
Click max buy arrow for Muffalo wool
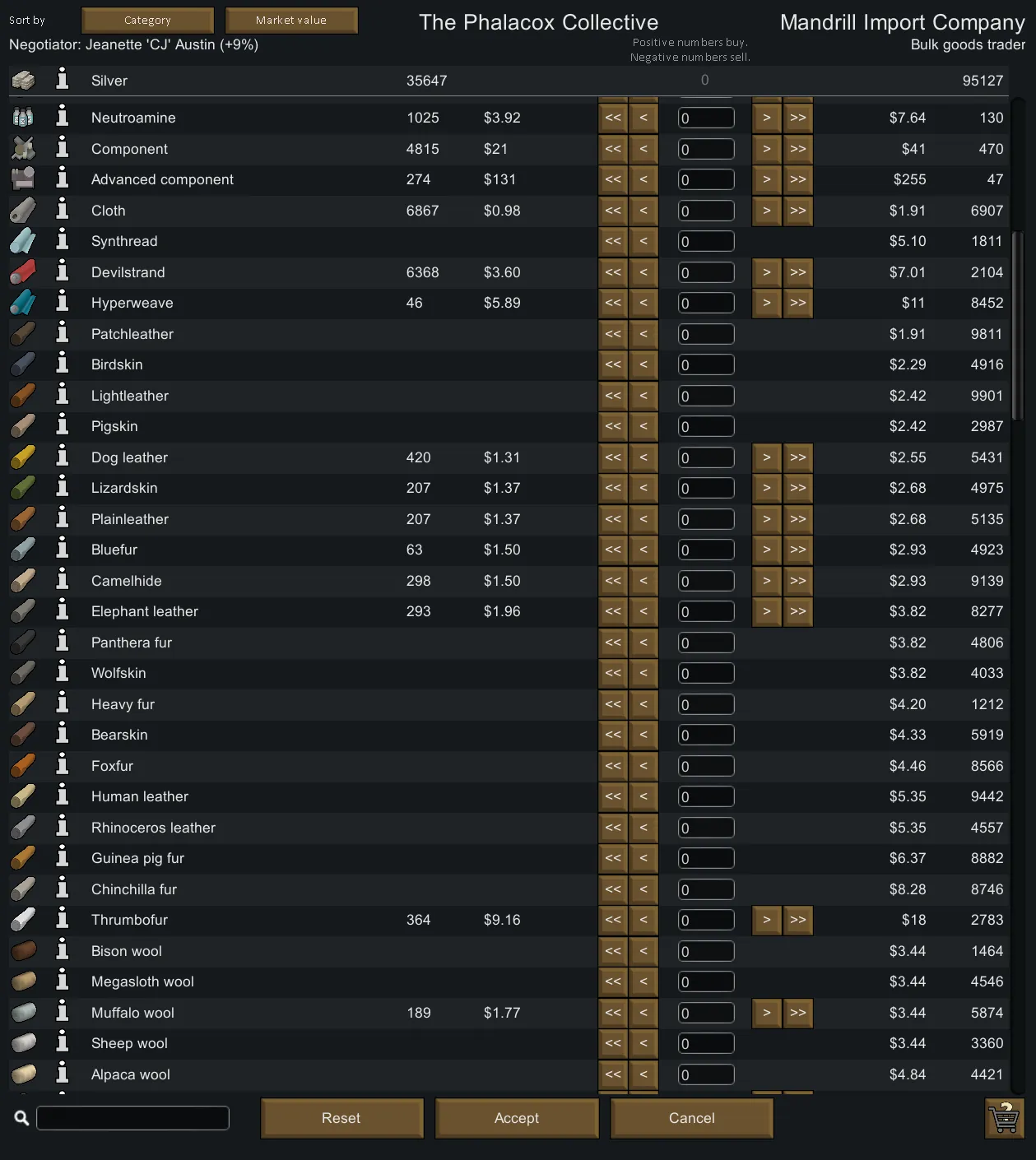(798, 1013)
